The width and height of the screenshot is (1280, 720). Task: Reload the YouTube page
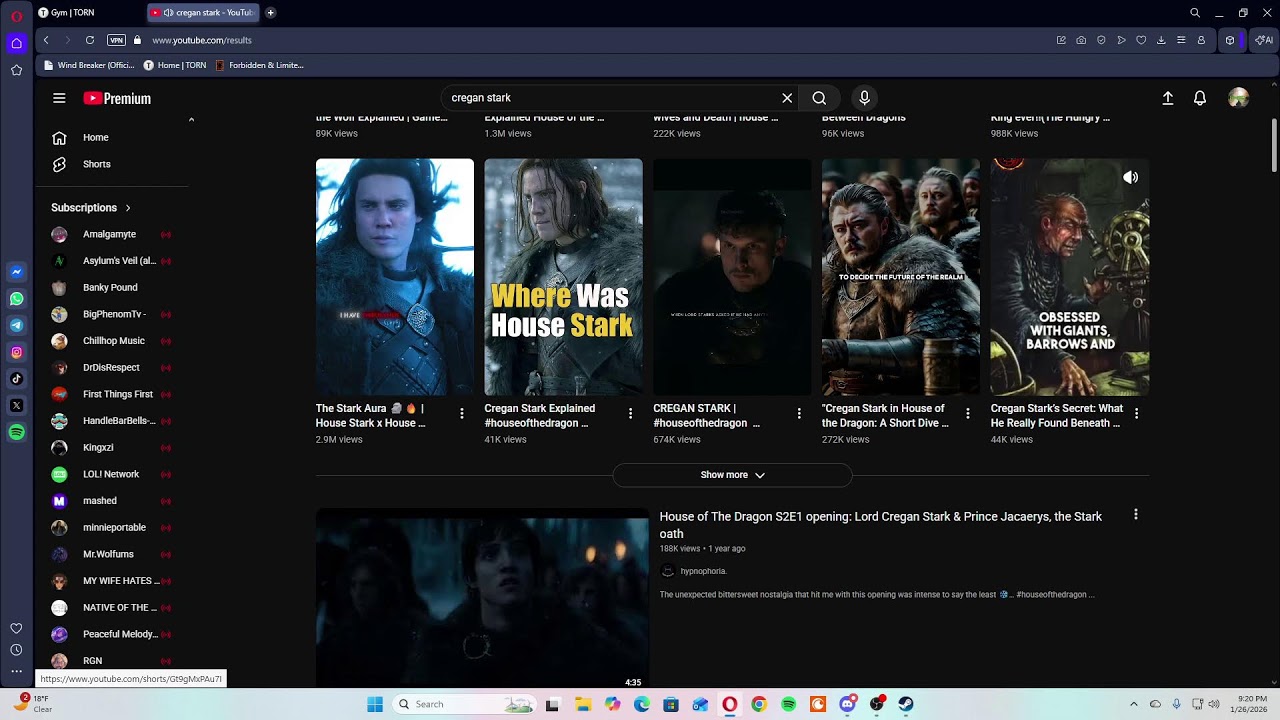coord(90,40)
